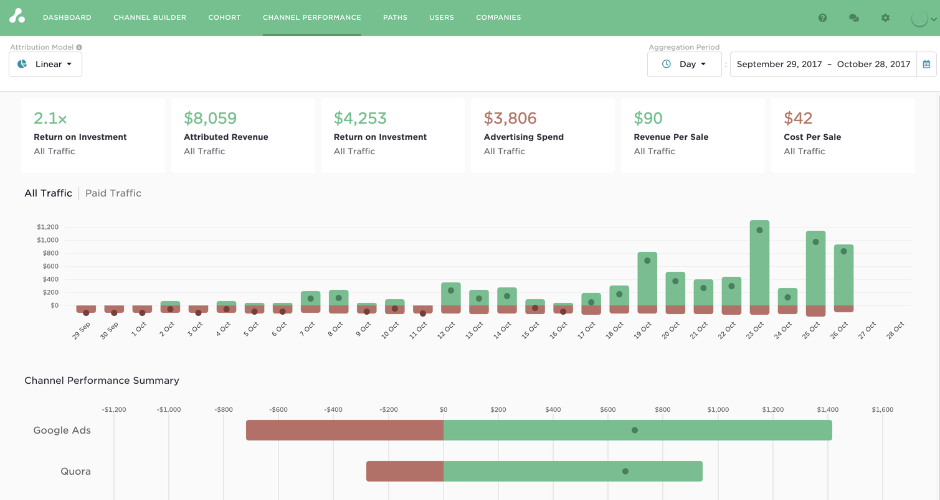Open the settings gear icon
The height and width of the screenshot is (500, 940).
(885, 18)
